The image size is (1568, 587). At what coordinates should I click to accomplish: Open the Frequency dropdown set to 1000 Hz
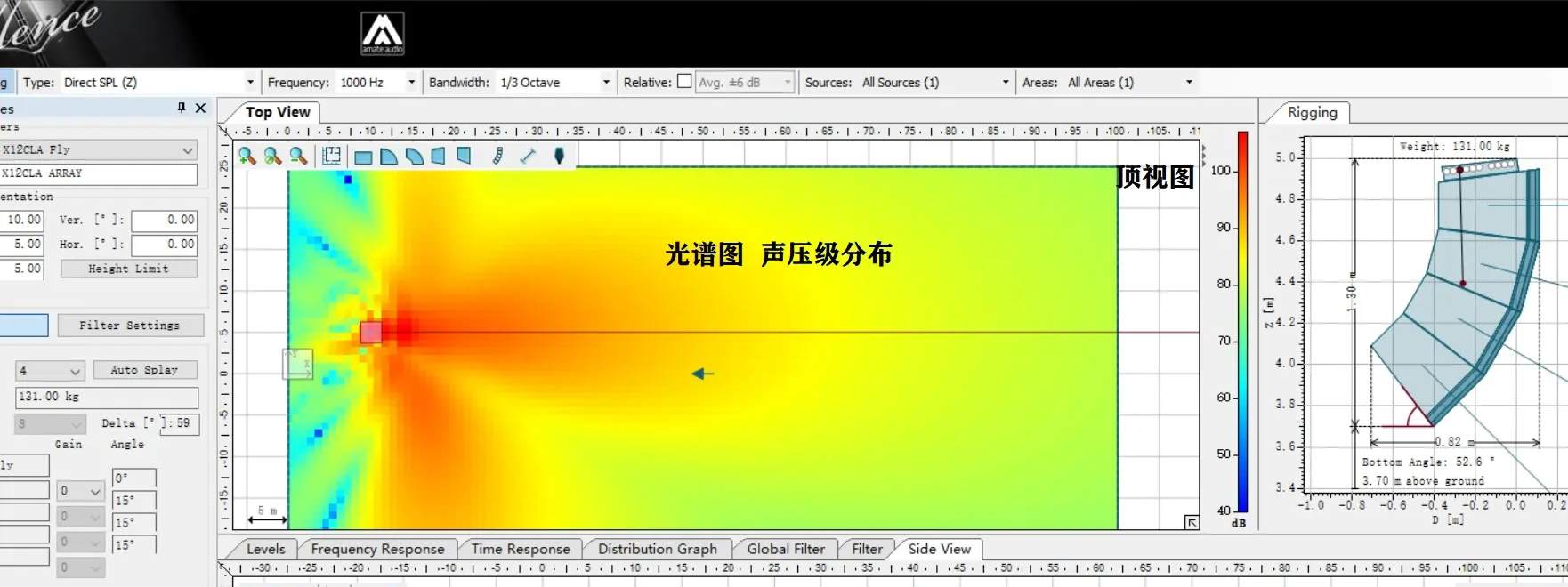(411, 83)
